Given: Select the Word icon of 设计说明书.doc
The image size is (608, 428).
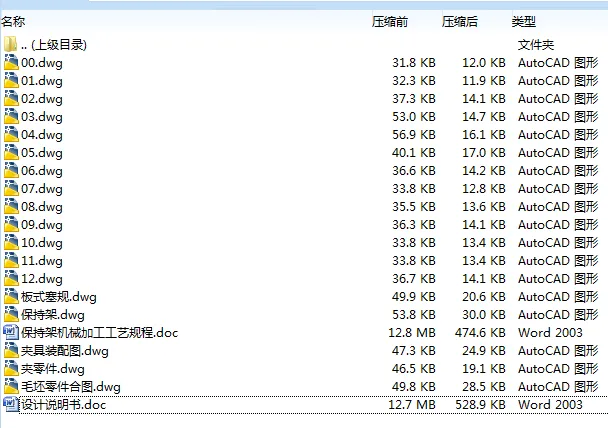Looking at the screenshot, I should coord(11,405).
